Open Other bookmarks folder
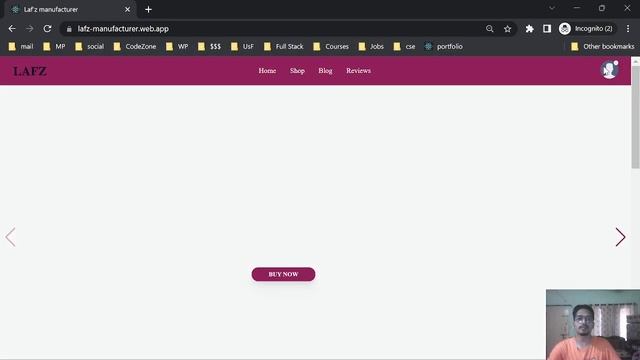 click(x=603, y=47)
